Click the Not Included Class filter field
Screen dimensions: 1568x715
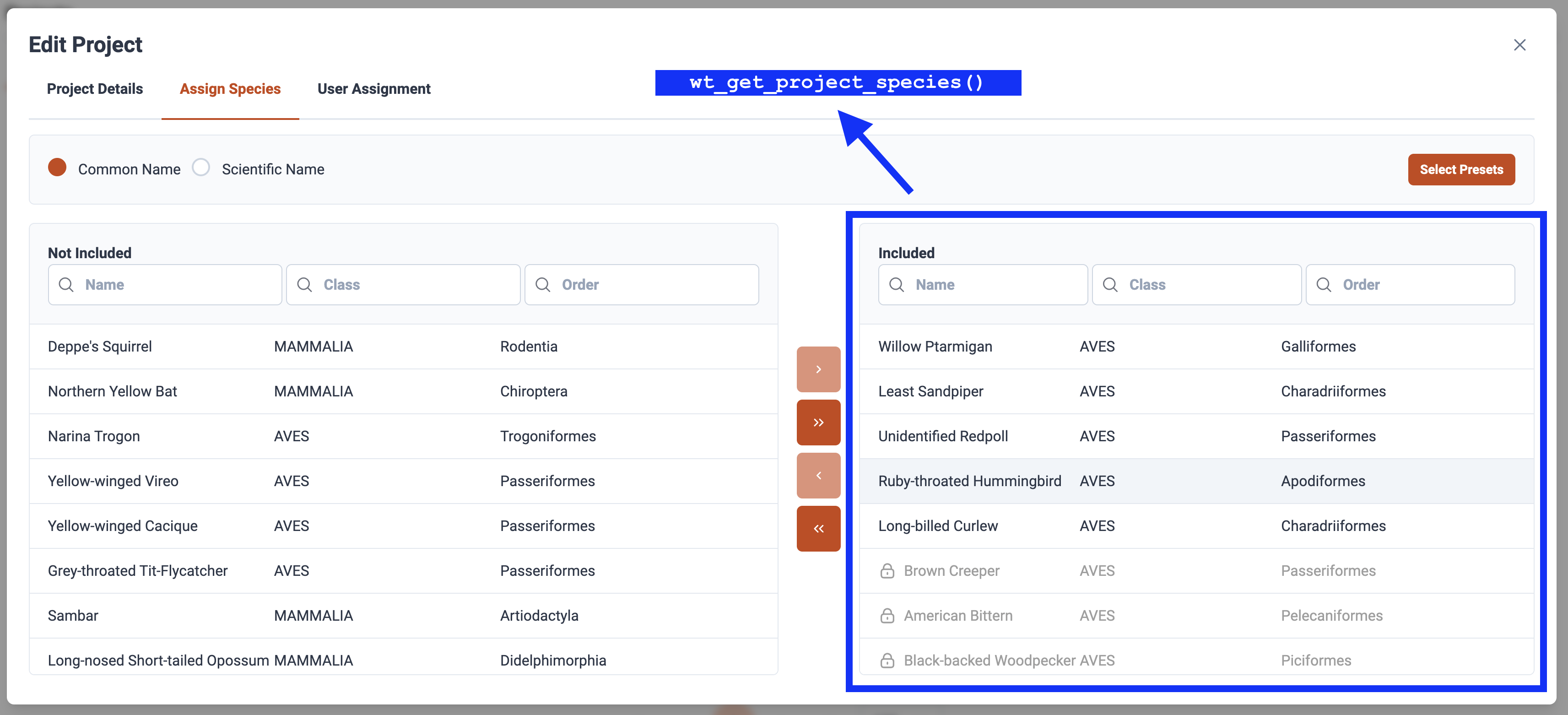(x=414, y=284)
